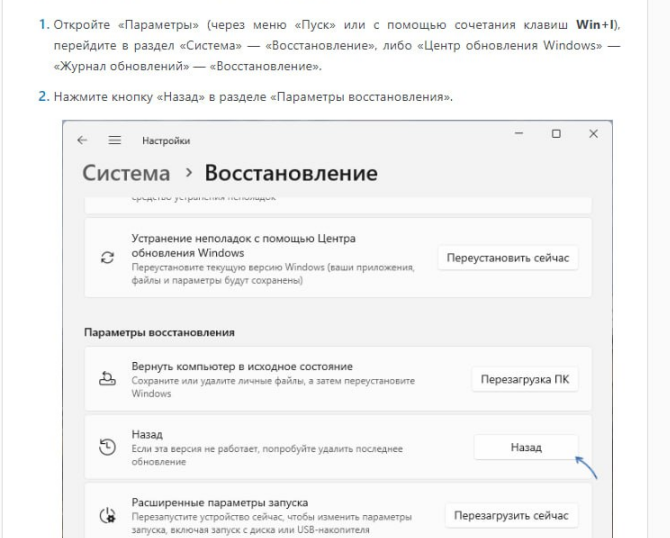The width and height of the screenshot is (670, 538).
Task: Open the hamburger navigation menu
Action: pyautogui.click(x=114, y=141)
